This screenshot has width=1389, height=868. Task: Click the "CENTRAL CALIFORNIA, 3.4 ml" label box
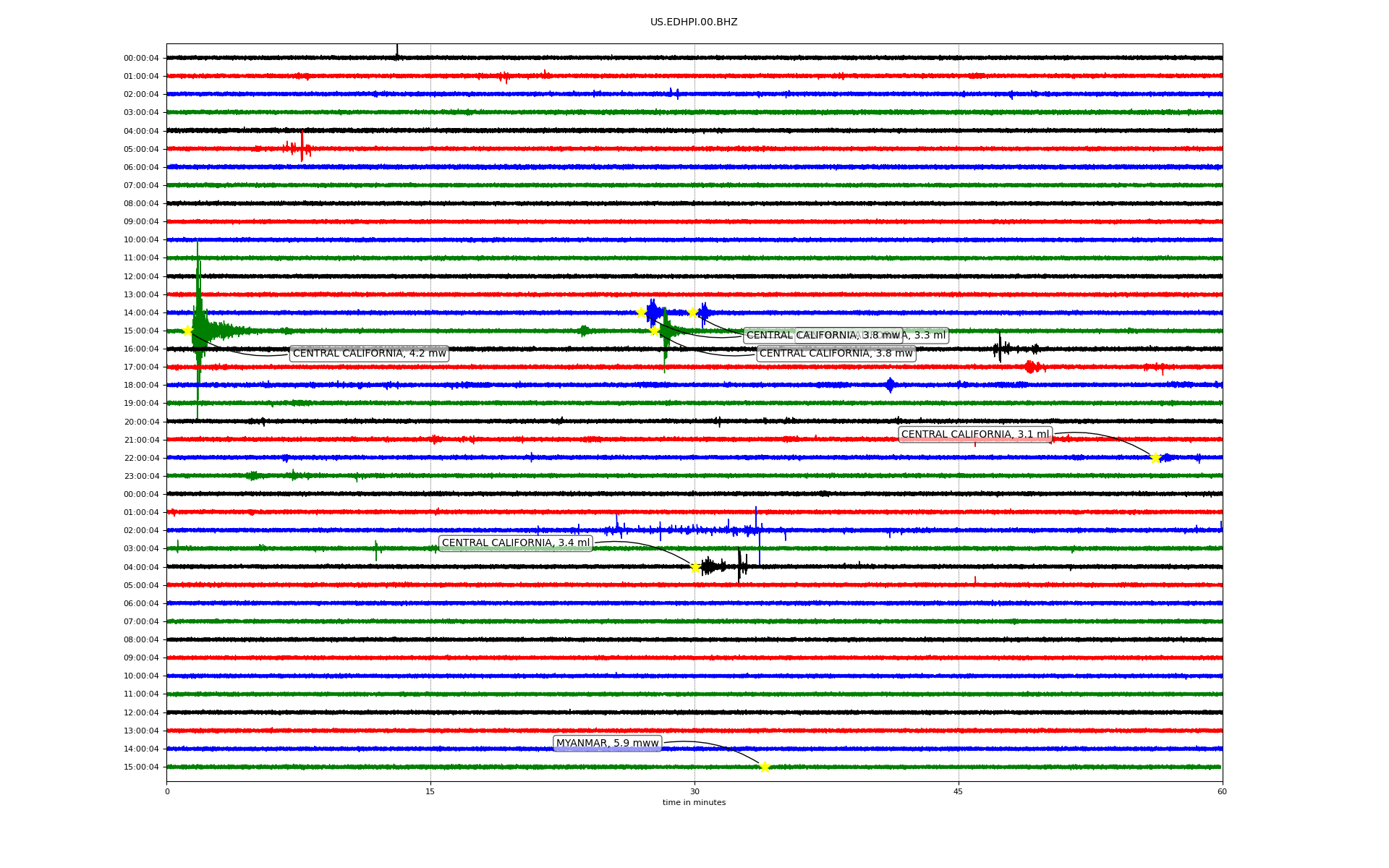tap(515, 543)
